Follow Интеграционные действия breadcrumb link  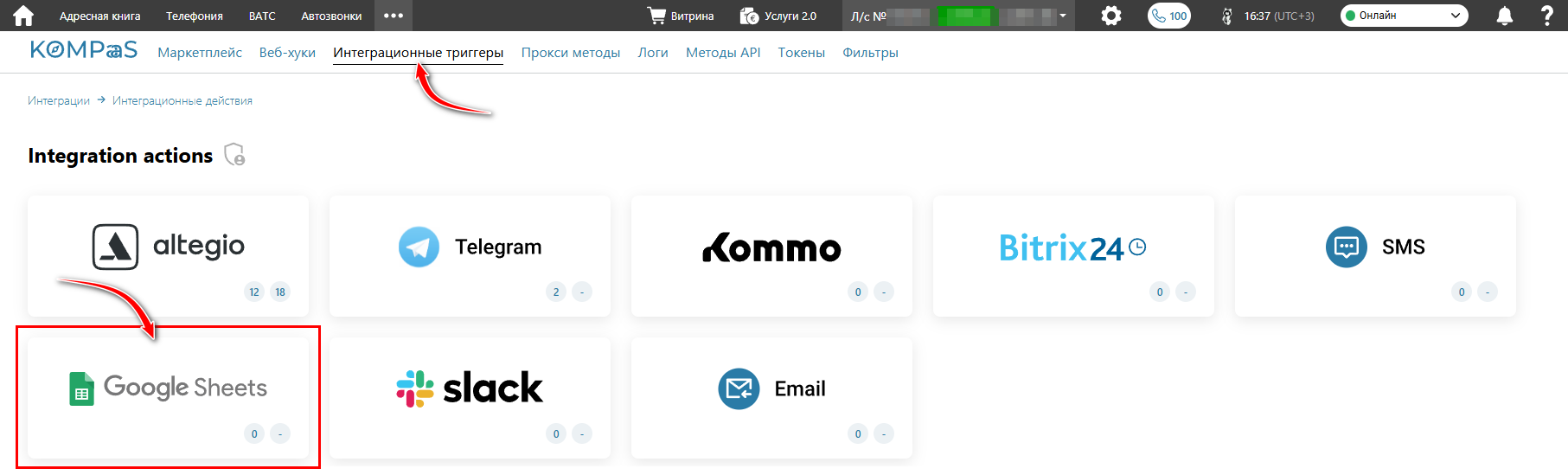(x=182, y=100)
